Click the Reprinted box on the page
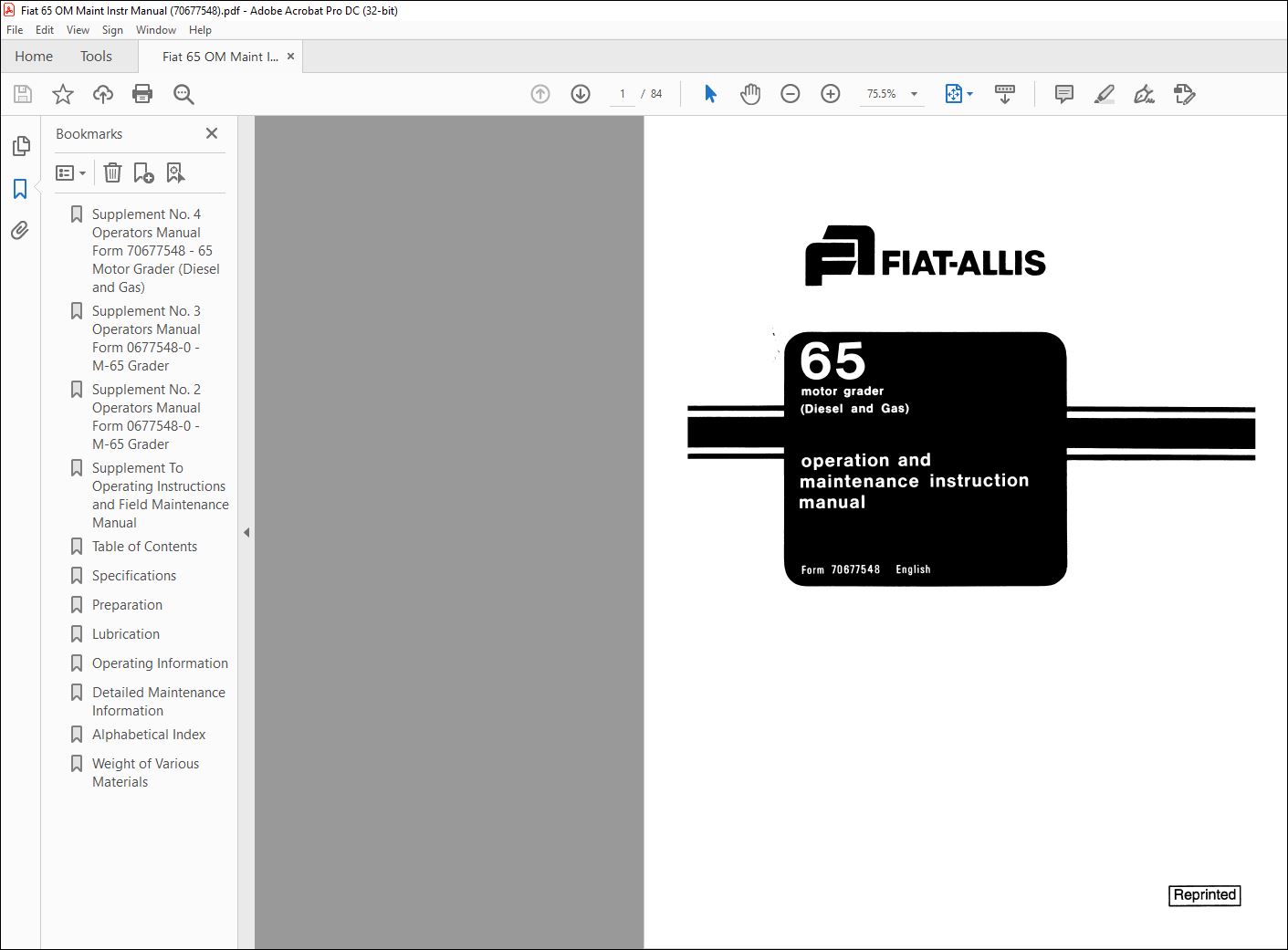 click(x=1205, y=895)
